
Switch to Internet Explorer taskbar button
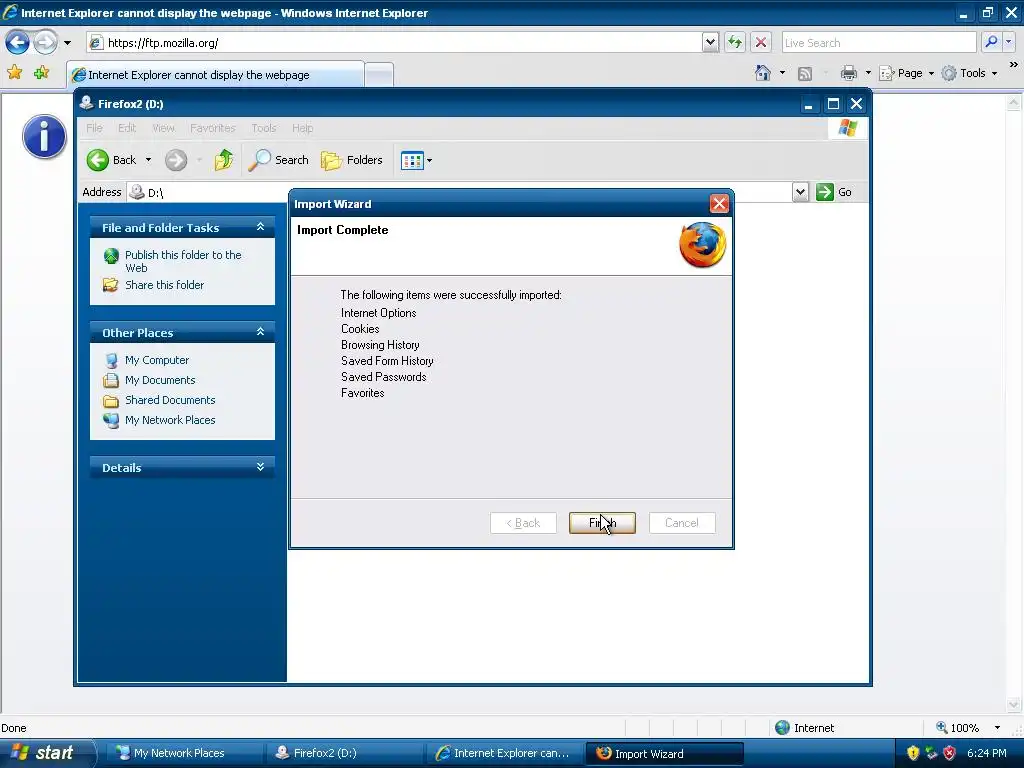(x=504, y=753)
